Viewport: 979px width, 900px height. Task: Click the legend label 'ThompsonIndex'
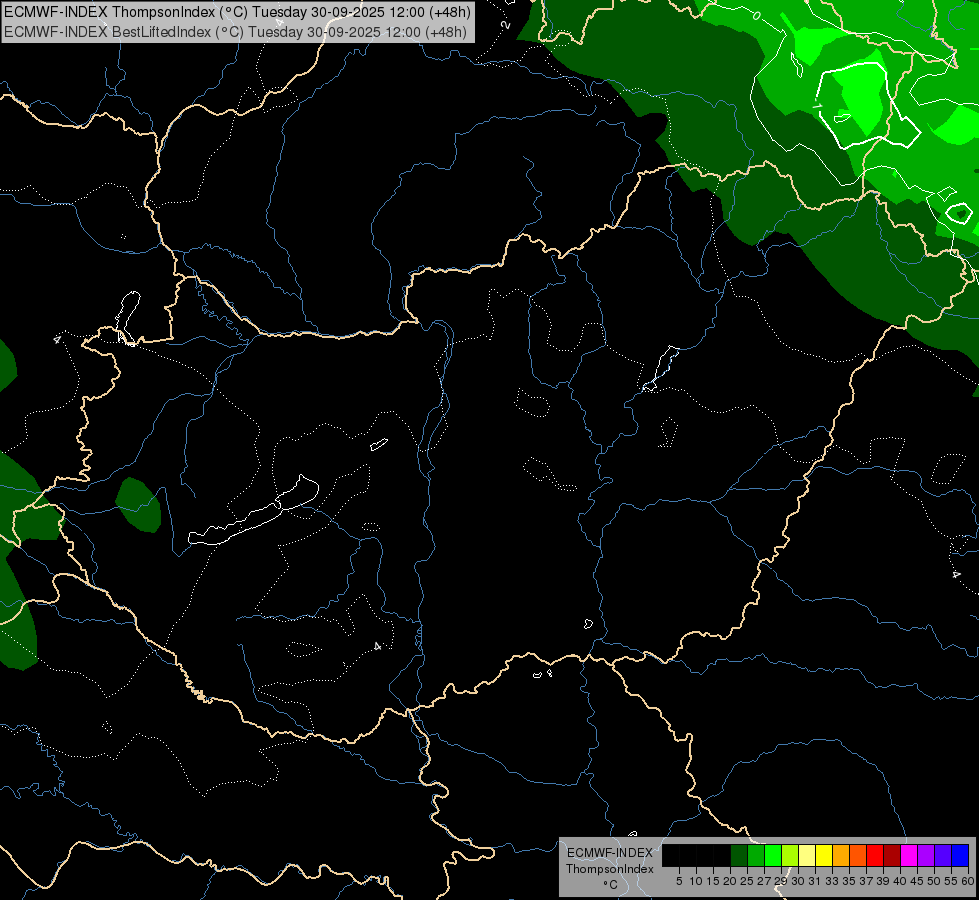click(x=610, y=869)
